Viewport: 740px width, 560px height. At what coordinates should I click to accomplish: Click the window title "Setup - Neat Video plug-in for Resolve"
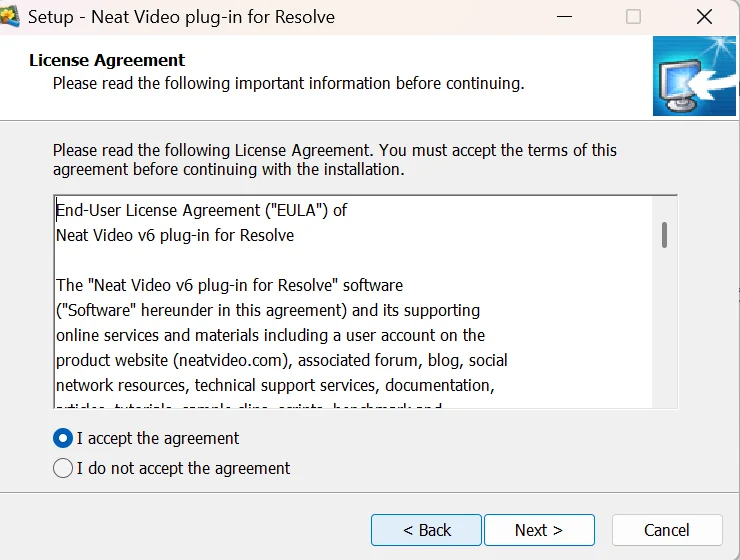point(181,17)
